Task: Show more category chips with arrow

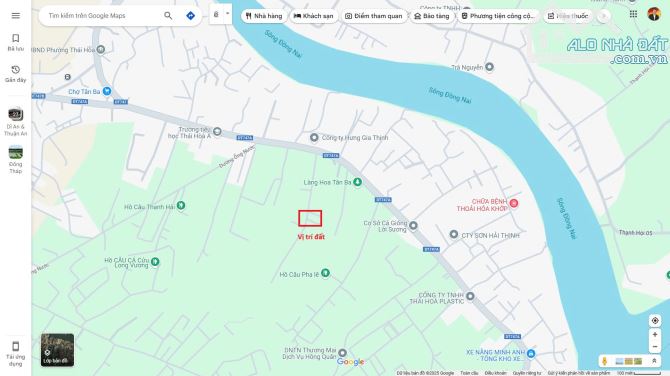Action: point(603,16)
